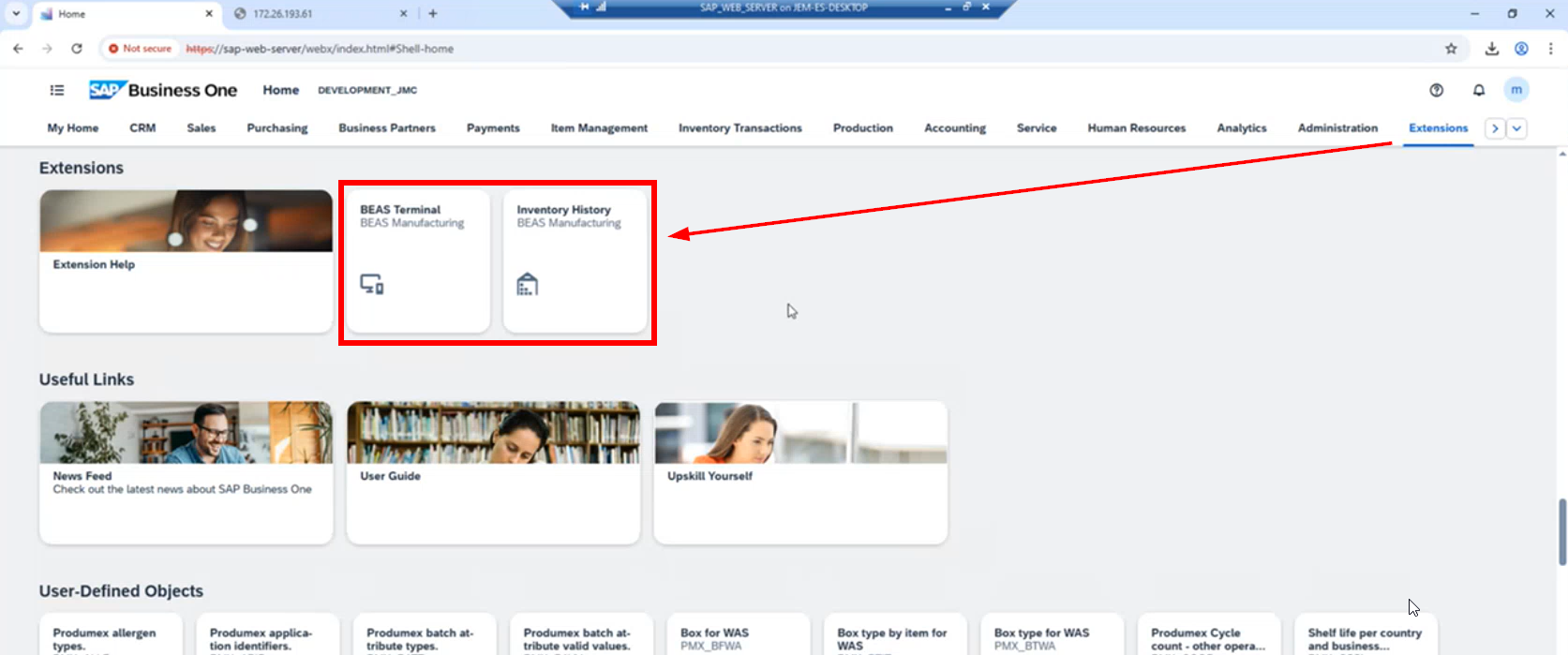Close the 172.26.193.61 browser tab
The height and width of the screenshot is (655, 1568).
(404, 14)
